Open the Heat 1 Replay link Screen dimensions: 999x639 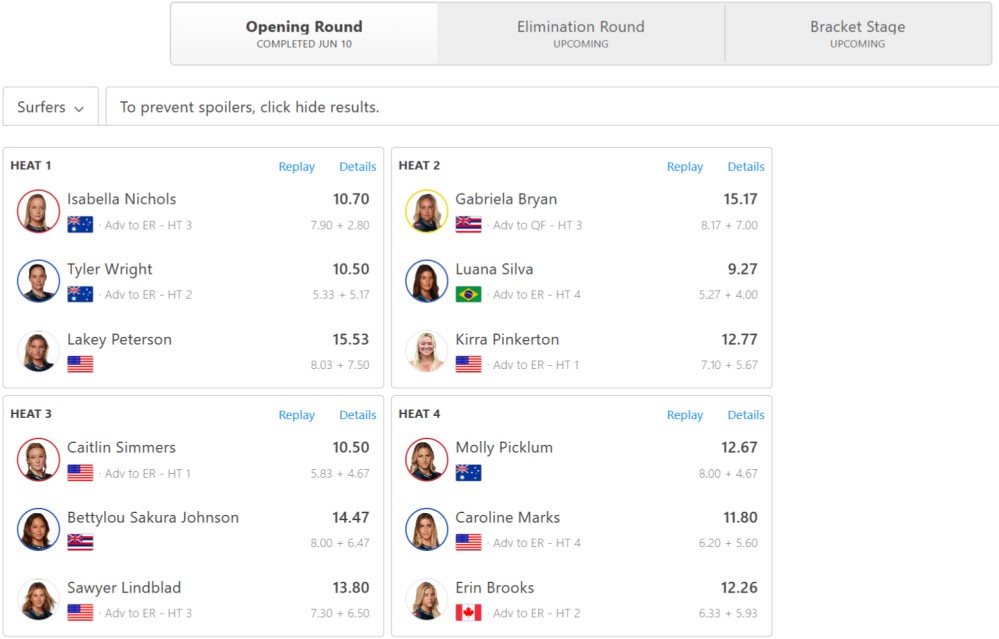click(x=296, y=166)
